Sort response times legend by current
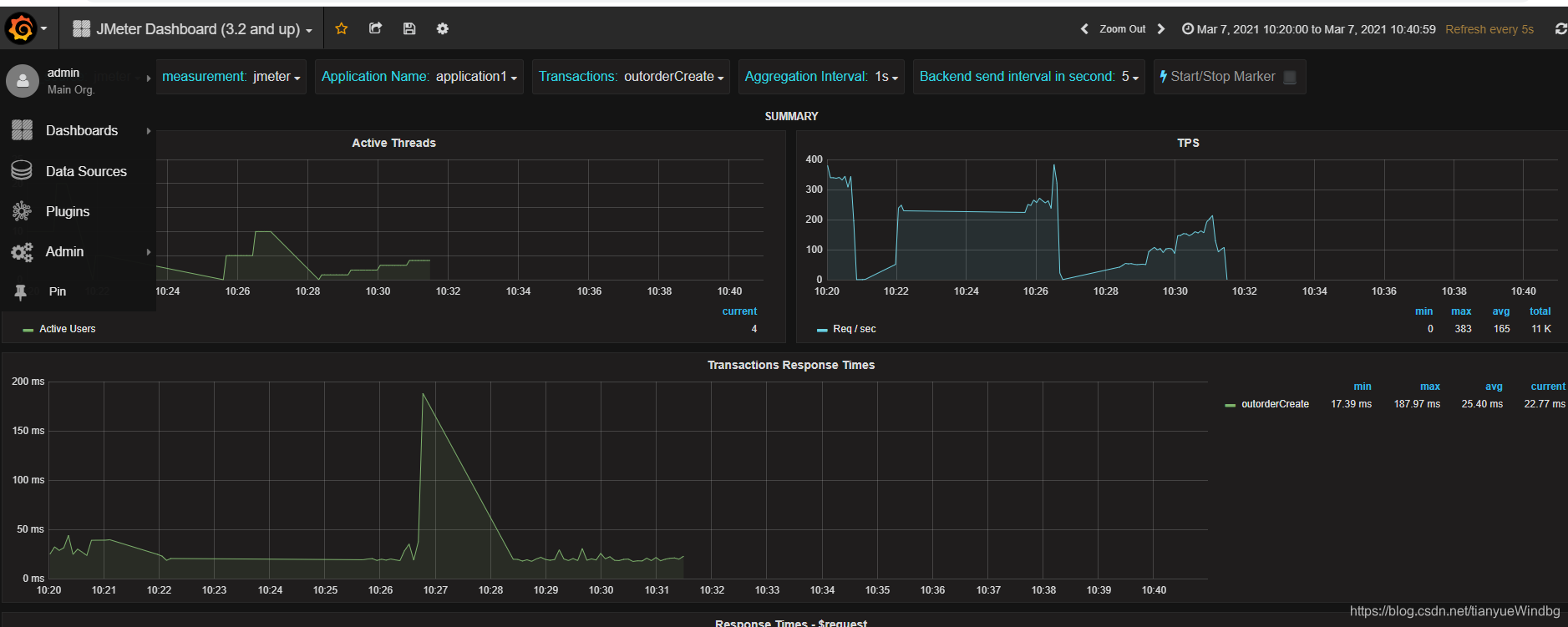 point(1548,387)
